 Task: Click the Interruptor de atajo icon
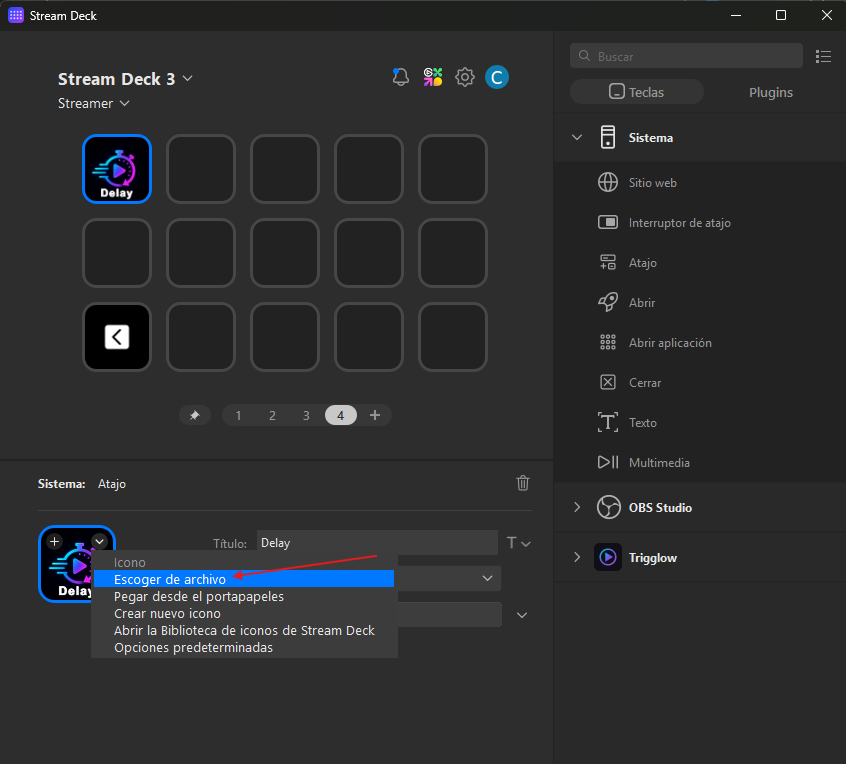(x=608, y=222)
